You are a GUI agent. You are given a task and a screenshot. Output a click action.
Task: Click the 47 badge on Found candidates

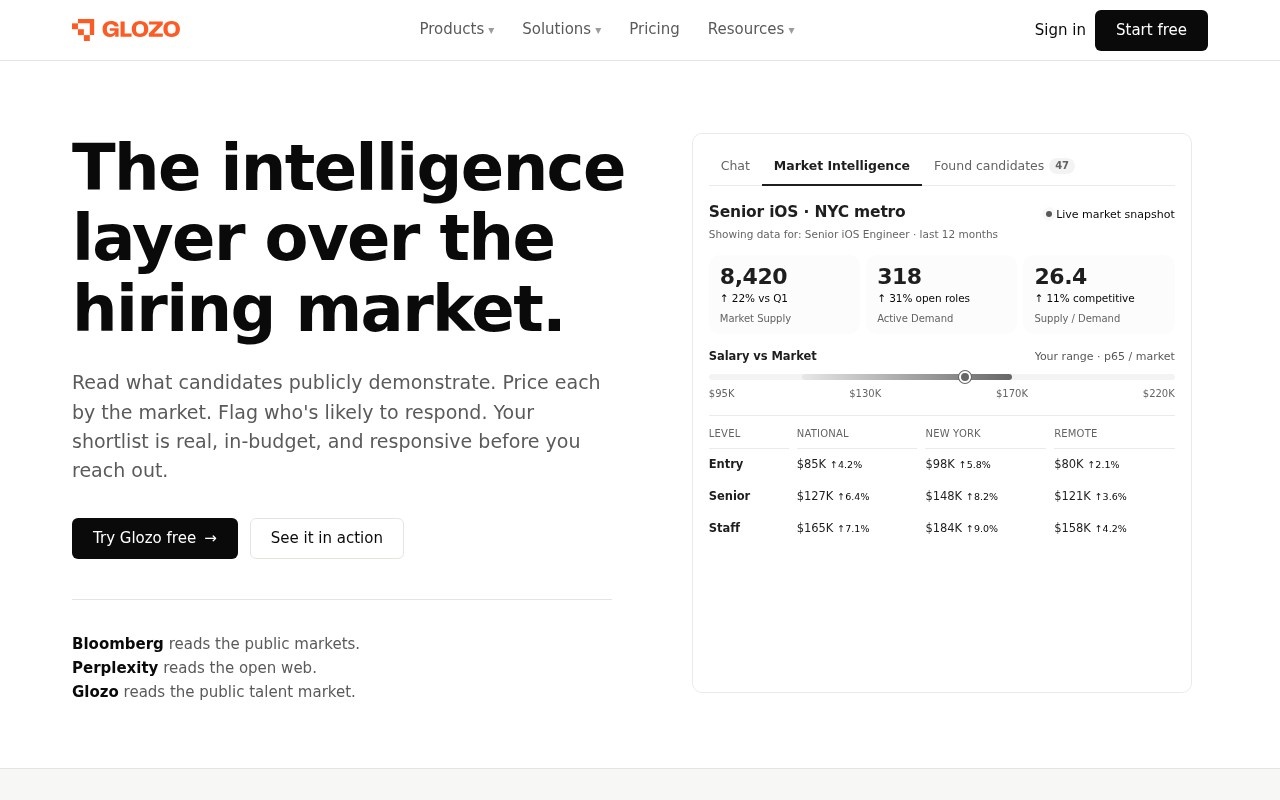[x=1062, y=166]
